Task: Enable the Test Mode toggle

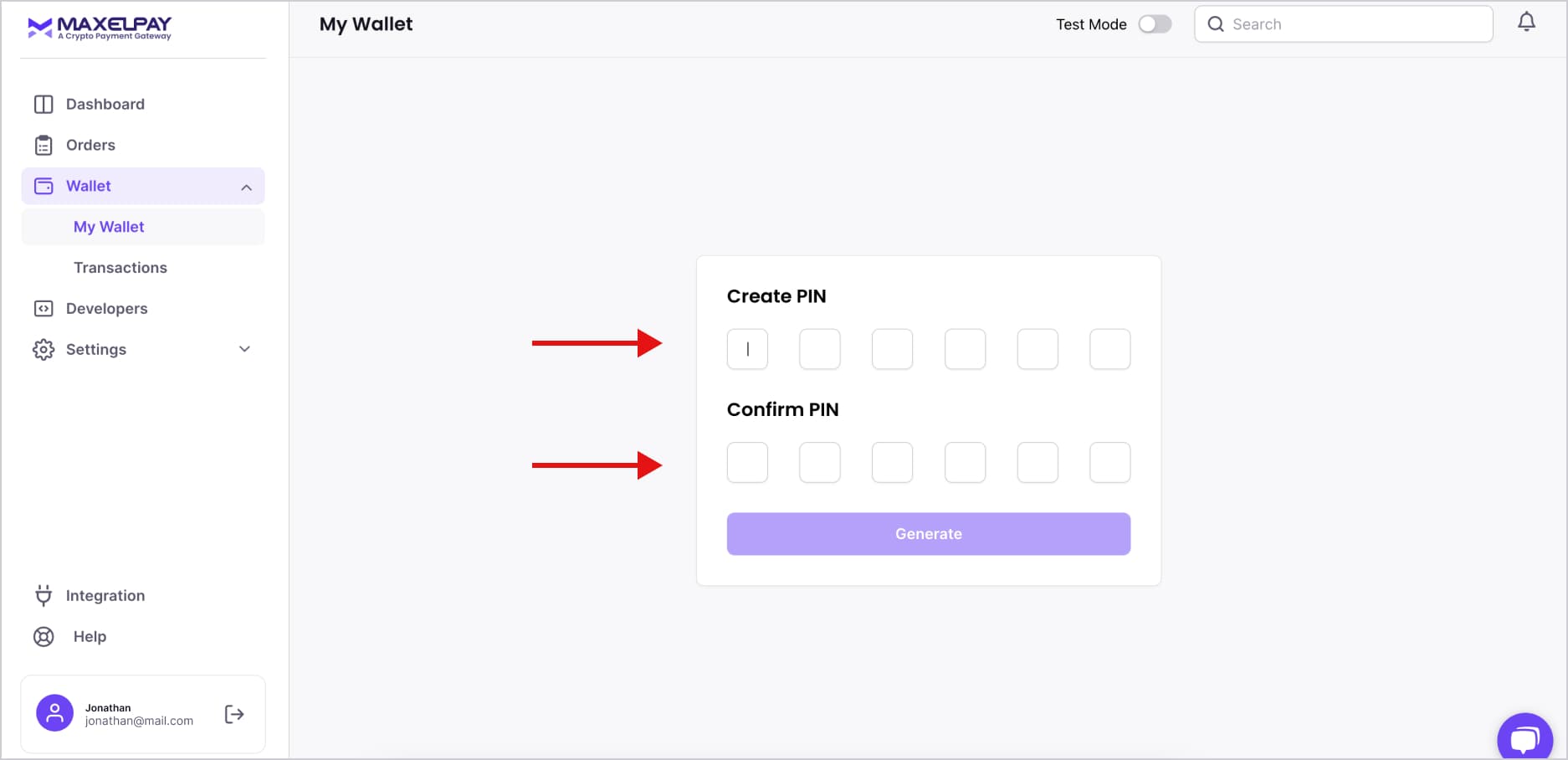Action: click(1155, 24)
